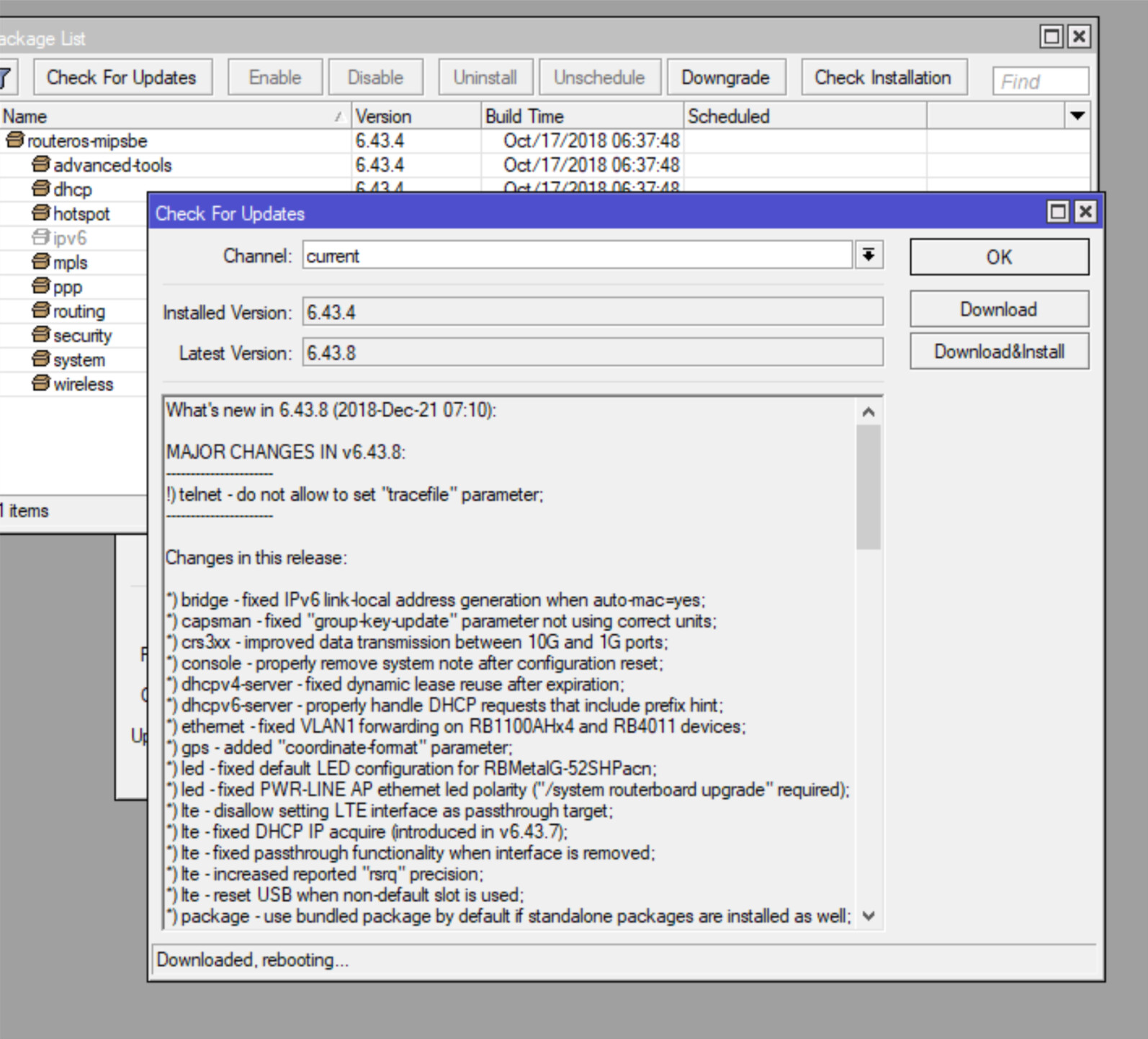Click the hotspot package icon
The image size is (1148, 1039).
click(x=41, y=213)
